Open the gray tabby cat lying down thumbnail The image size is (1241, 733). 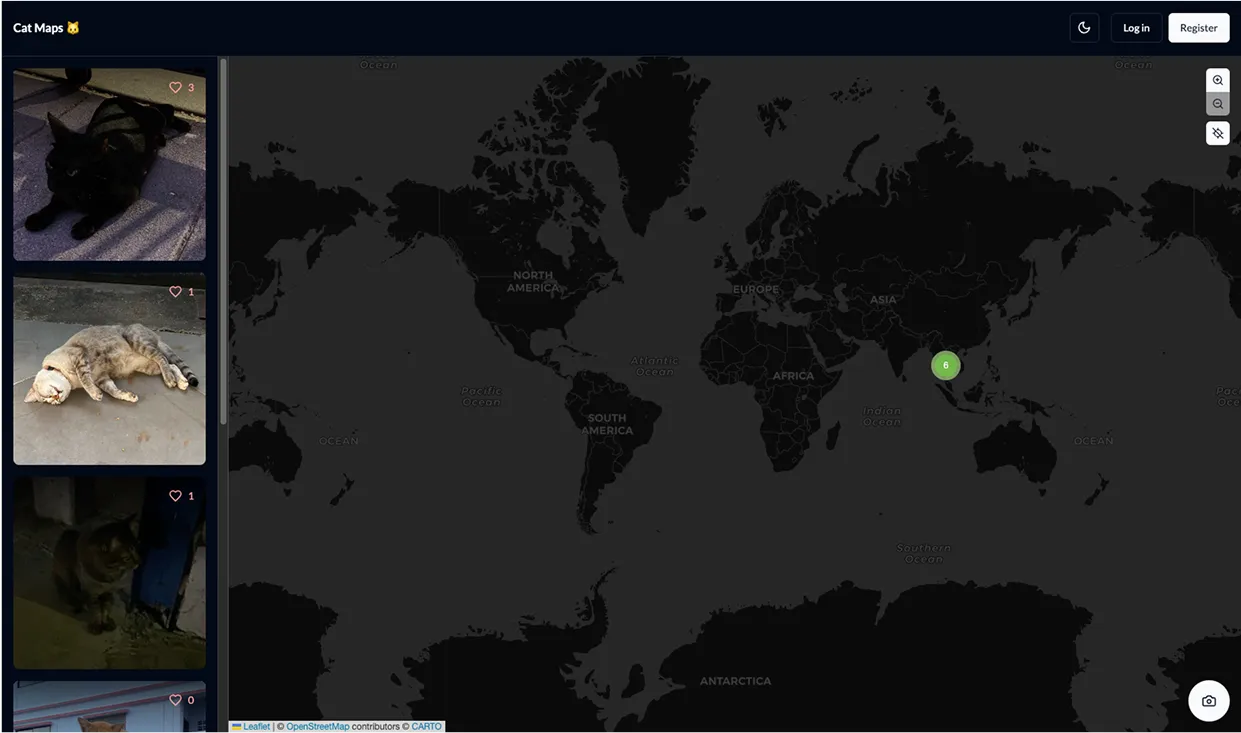109,369
